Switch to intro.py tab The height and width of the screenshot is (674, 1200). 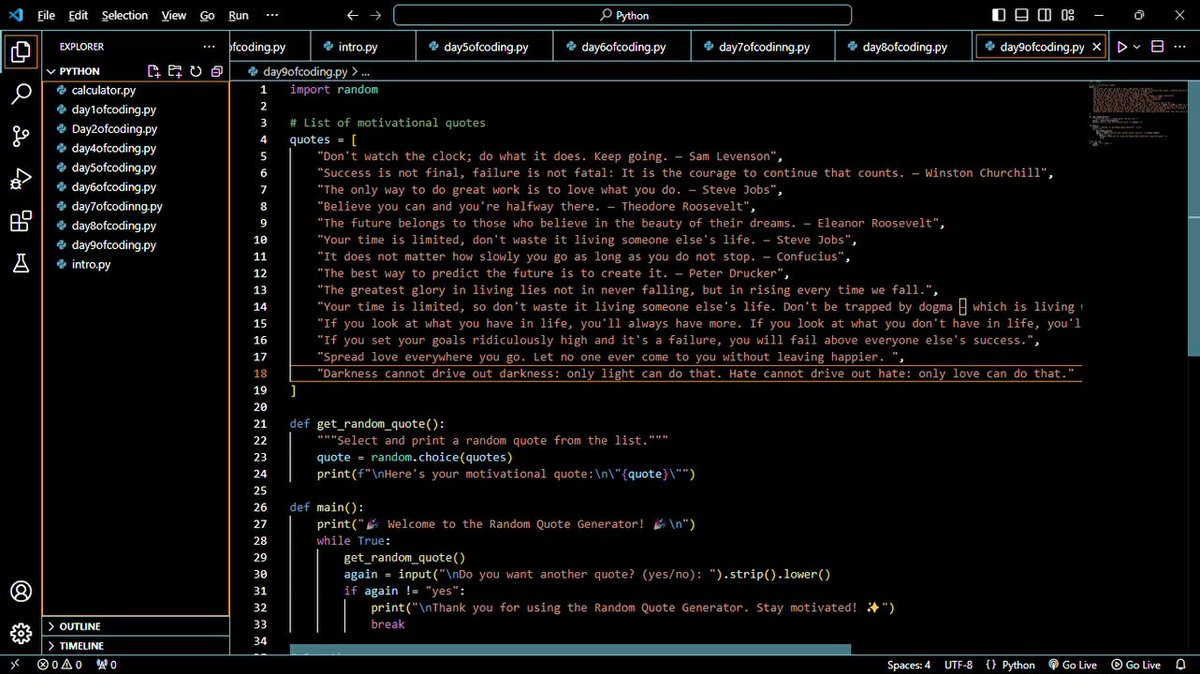click(x=358, y=47)
